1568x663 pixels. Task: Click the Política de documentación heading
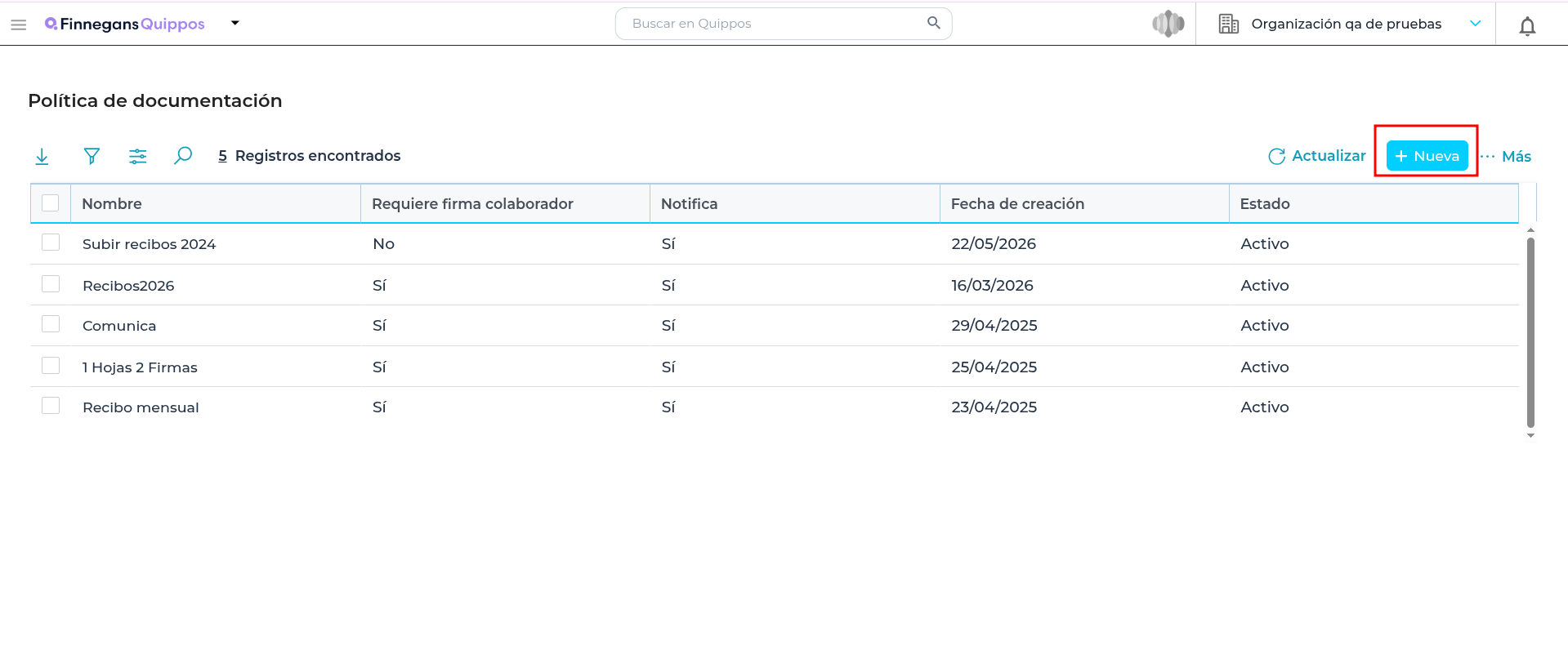155,100
